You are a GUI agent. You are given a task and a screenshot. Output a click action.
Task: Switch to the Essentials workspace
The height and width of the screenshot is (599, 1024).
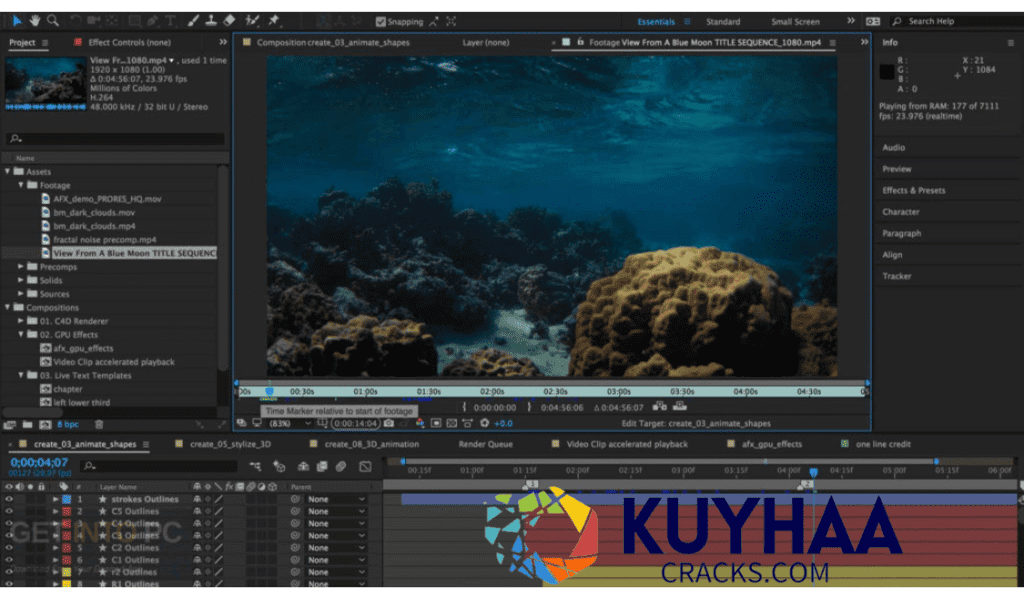[x=656, y=20]
